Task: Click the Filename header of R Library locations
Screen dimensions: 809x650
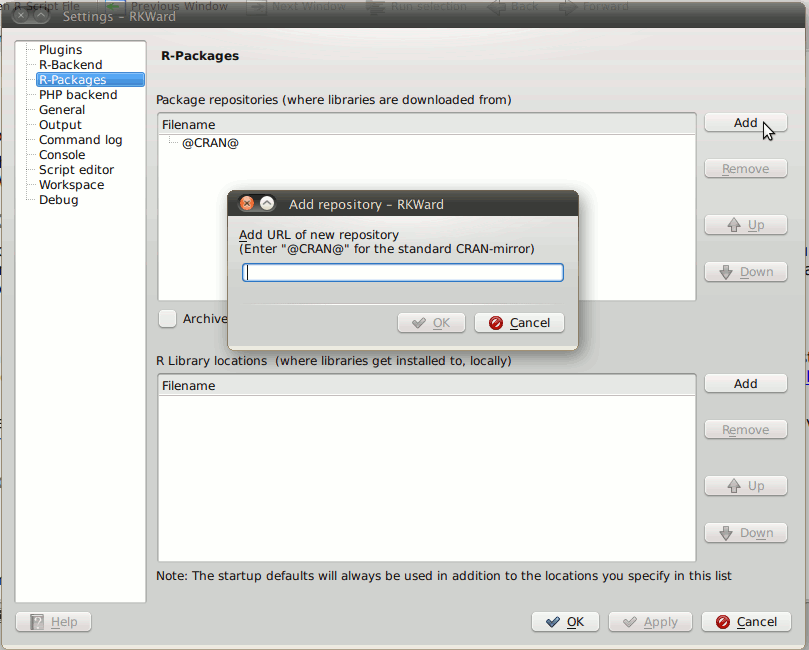Action: pyautogui.click(x=427, y=386)
